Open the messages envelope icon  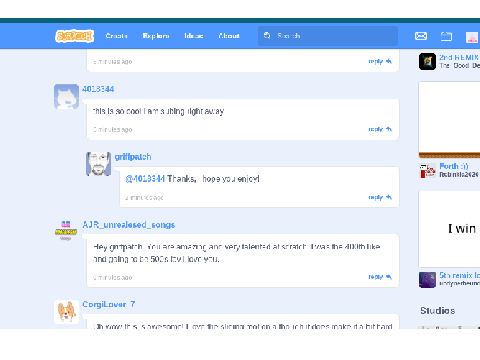click(421, 36)
